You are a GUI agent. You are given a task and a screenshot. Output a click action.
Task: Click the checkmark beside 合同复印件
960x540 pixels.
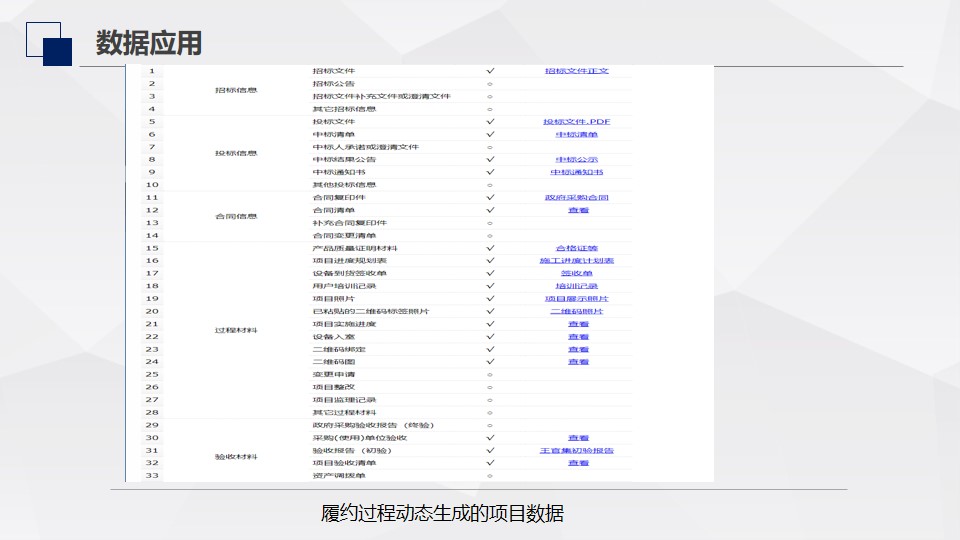pos(490,198)
